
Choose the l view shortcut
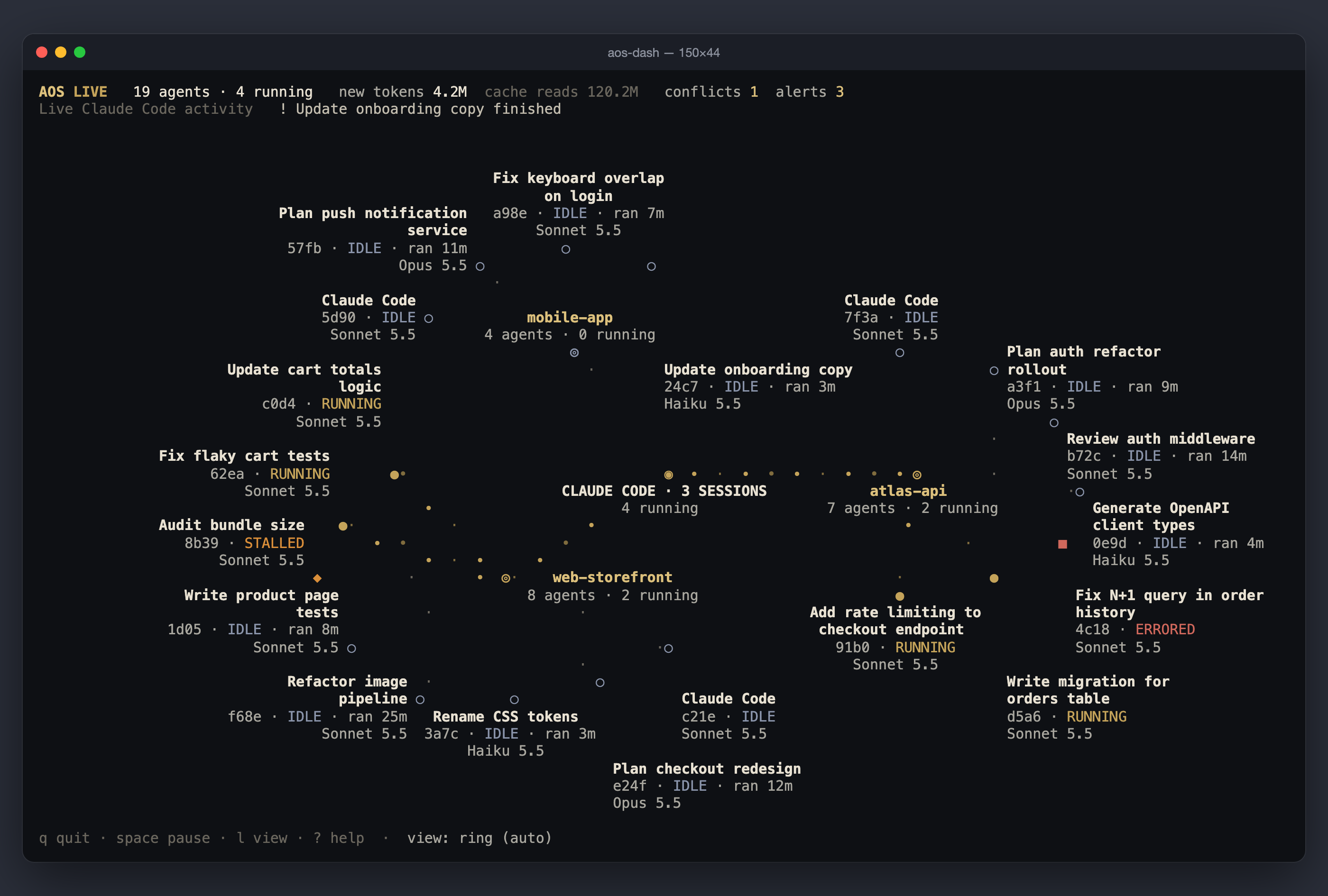click(x=262, y=838)
